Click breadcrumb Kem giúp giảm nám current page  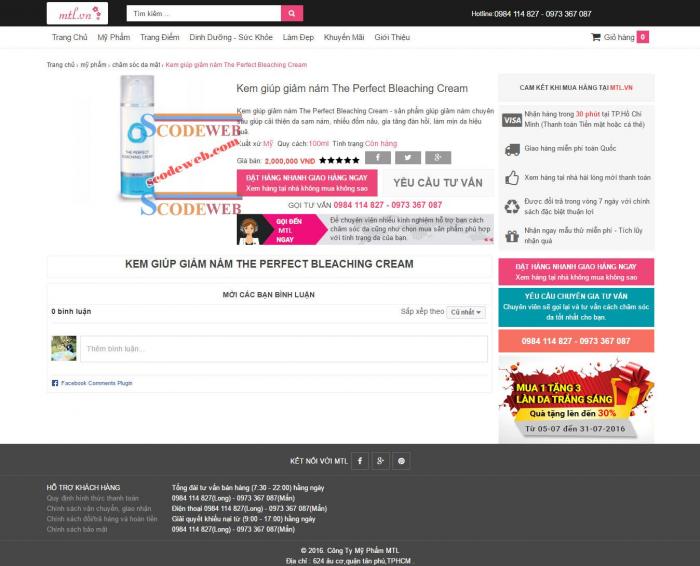click(236, 65)
